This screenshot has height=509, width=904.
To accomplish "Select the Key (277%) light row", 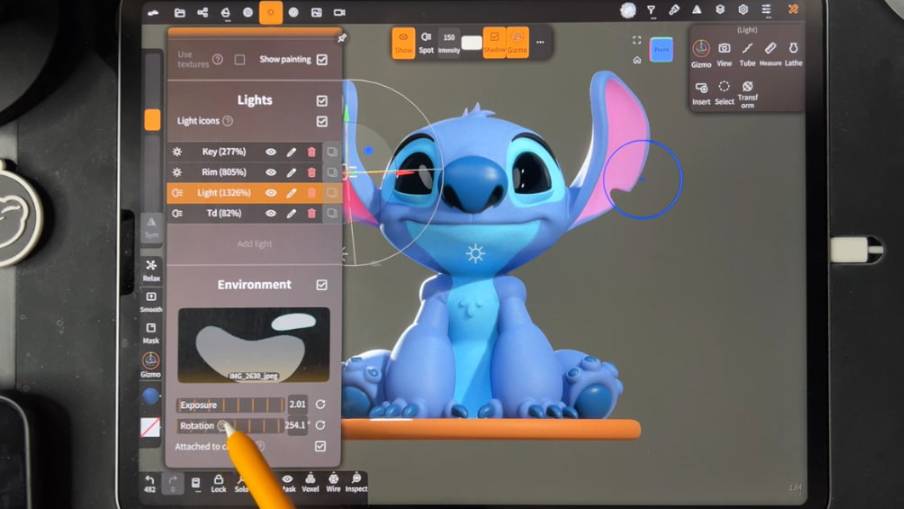I will point(223,152).
